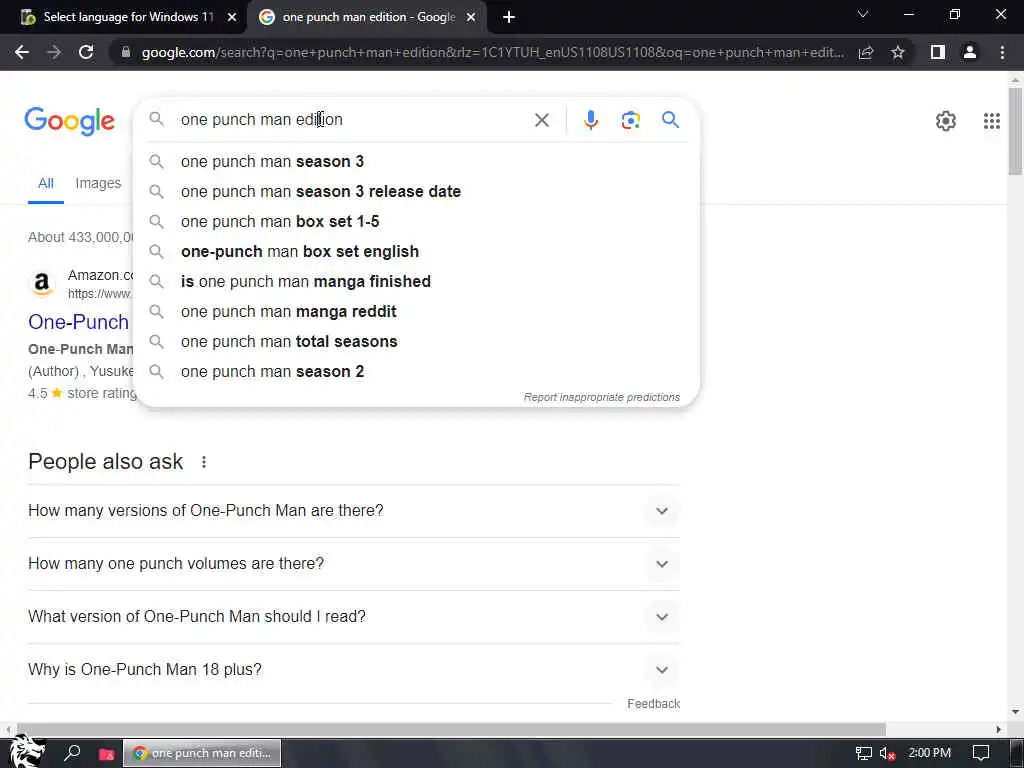
Task: Choose suggestion one punch man box set 1-5
Action: (x=416, y=221)
